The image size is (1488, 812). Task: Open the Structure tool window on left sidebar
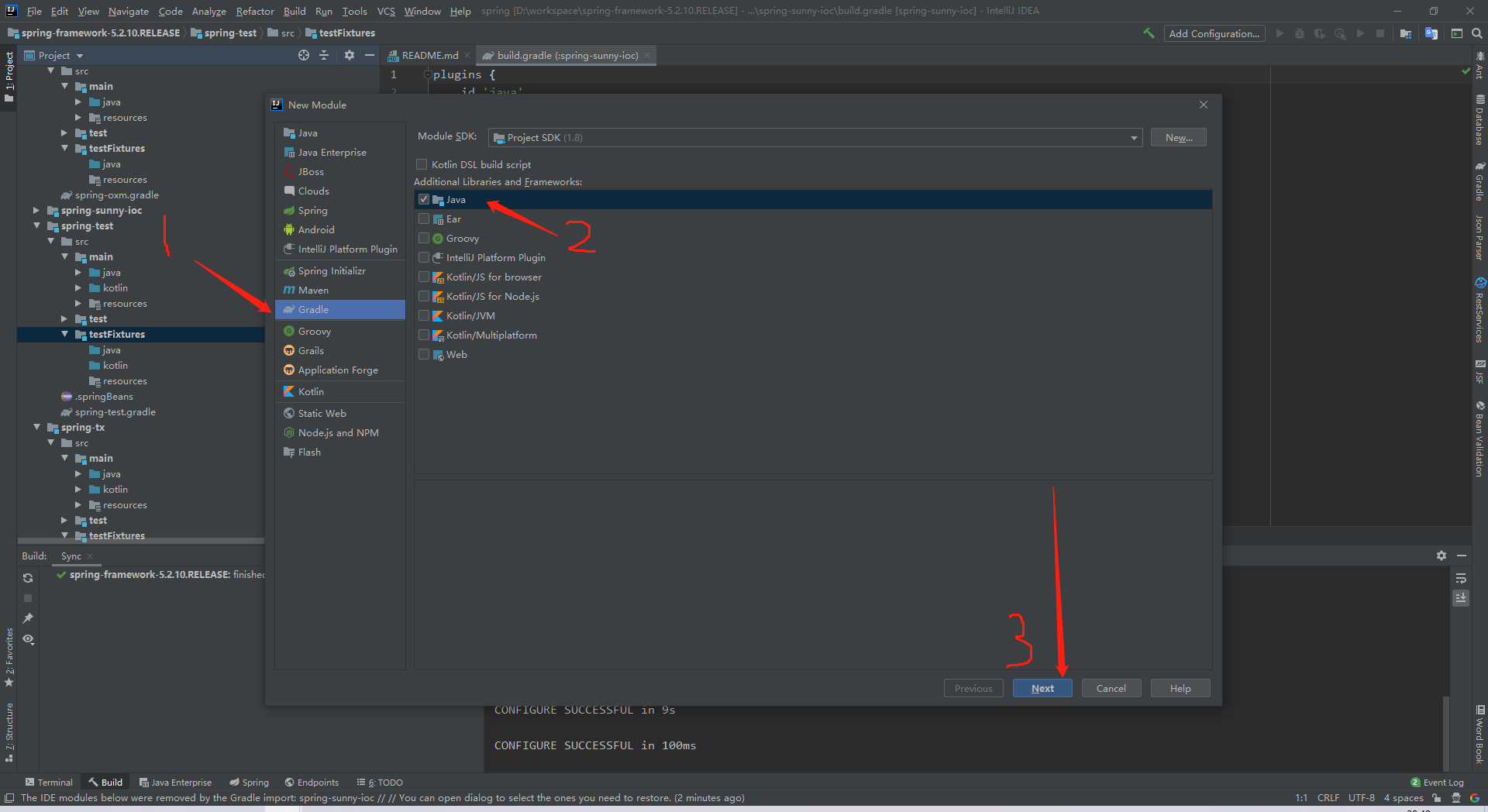tap(9, 732)
